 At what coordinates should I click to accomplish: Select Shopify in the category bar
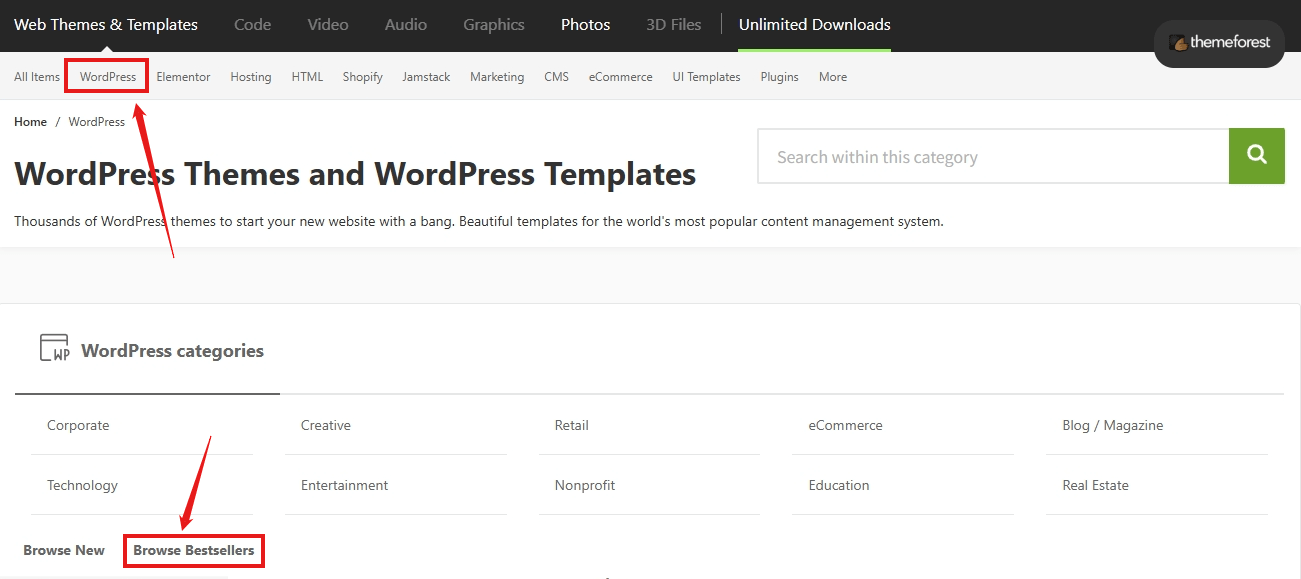362,77
